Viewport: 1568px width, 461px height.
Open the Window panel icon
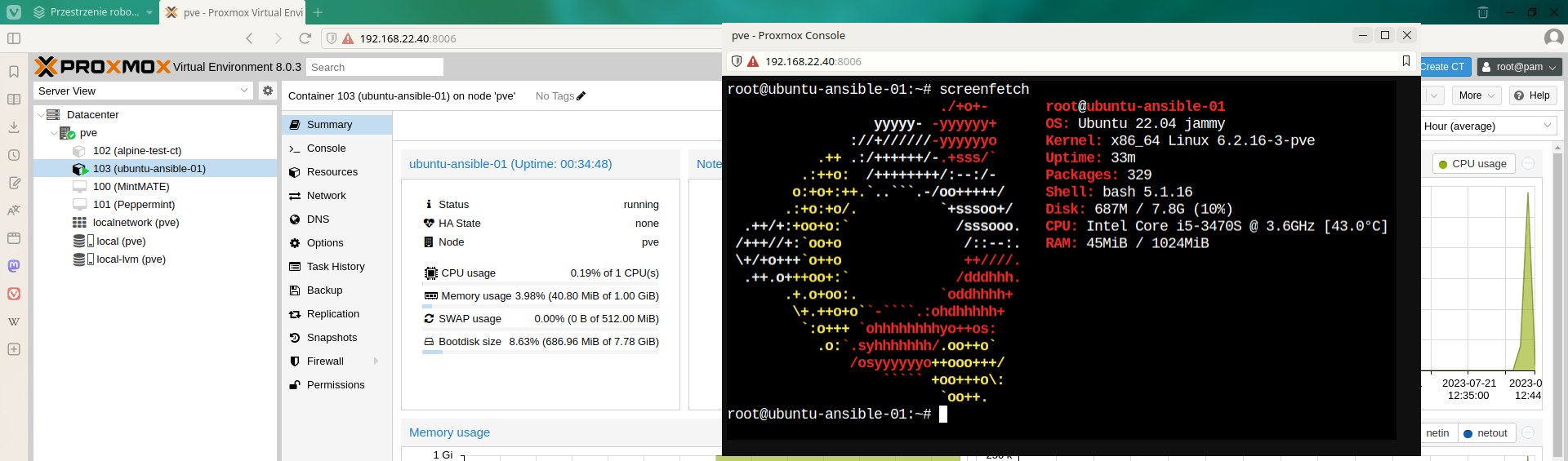(14, 238)
